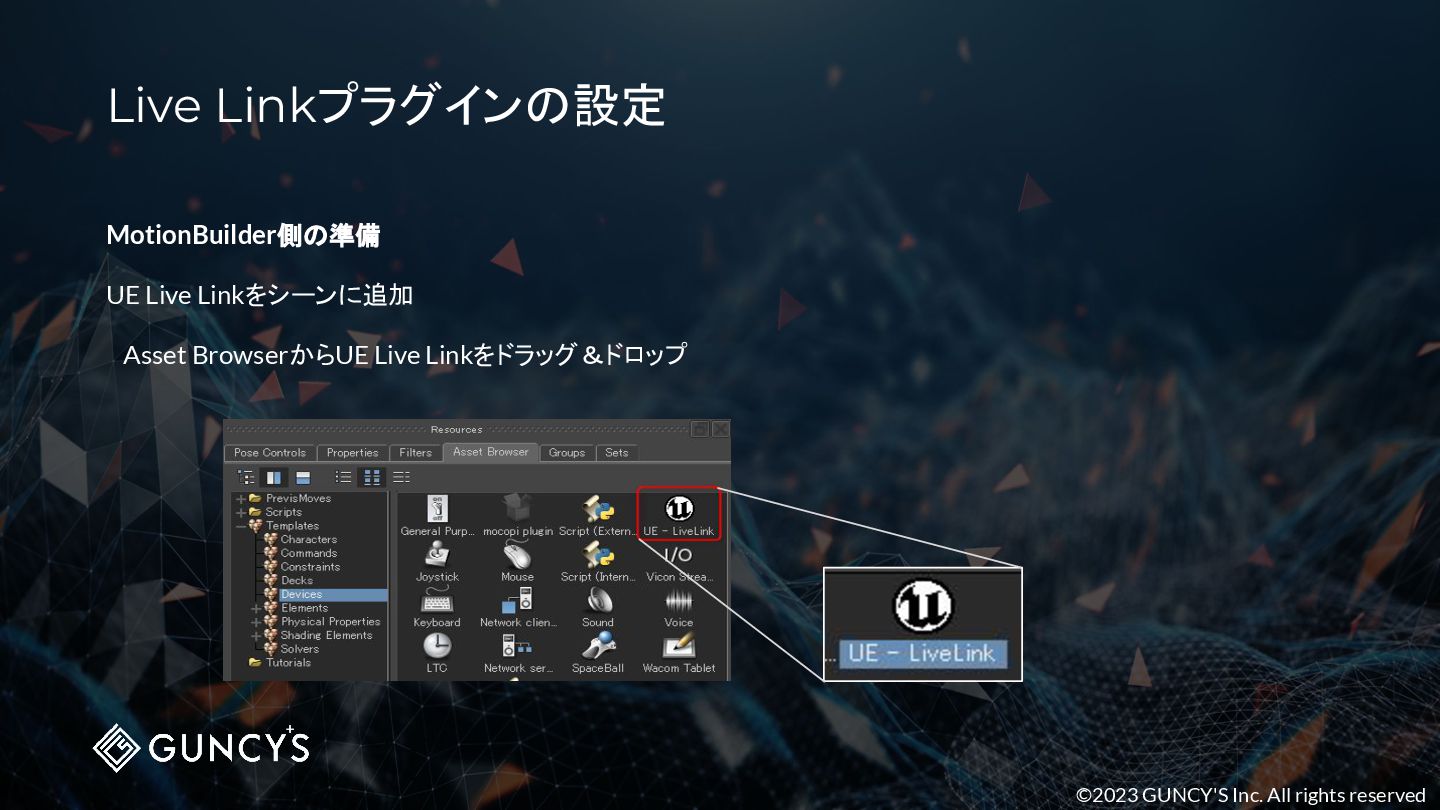Select the Network client device icon

pos(517,600)
